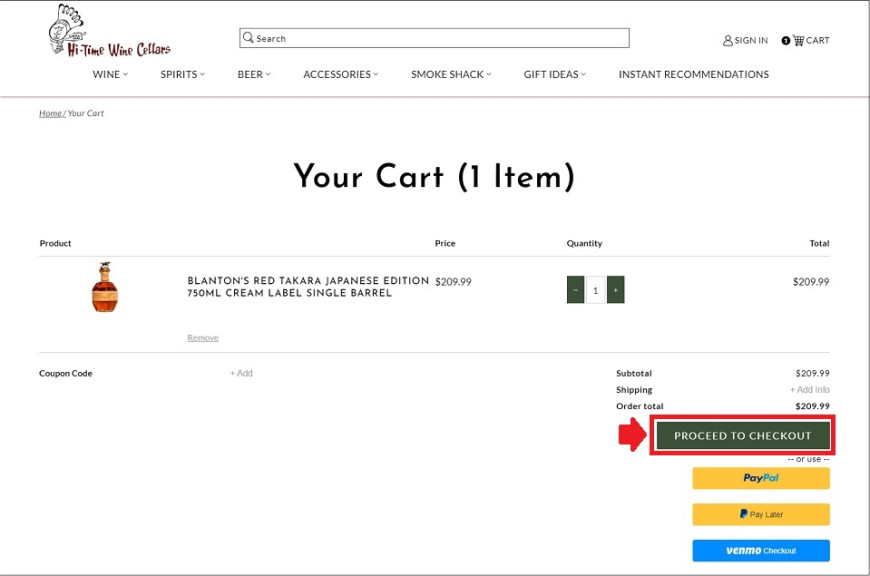Viewport: 870px width, 576px height.
Task: Add shipping info
Action: click(810, 390)
